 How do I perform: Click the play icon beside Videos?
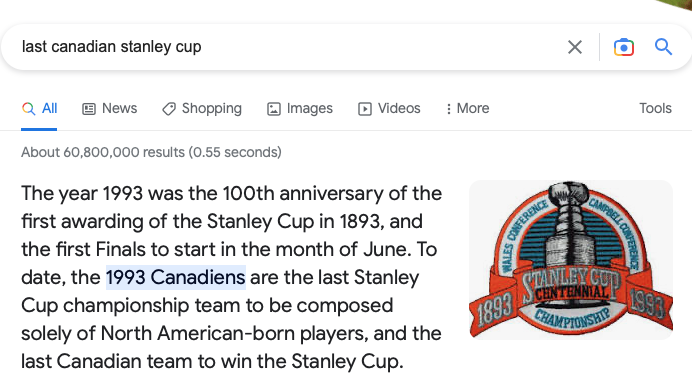(x=365, y=109)
